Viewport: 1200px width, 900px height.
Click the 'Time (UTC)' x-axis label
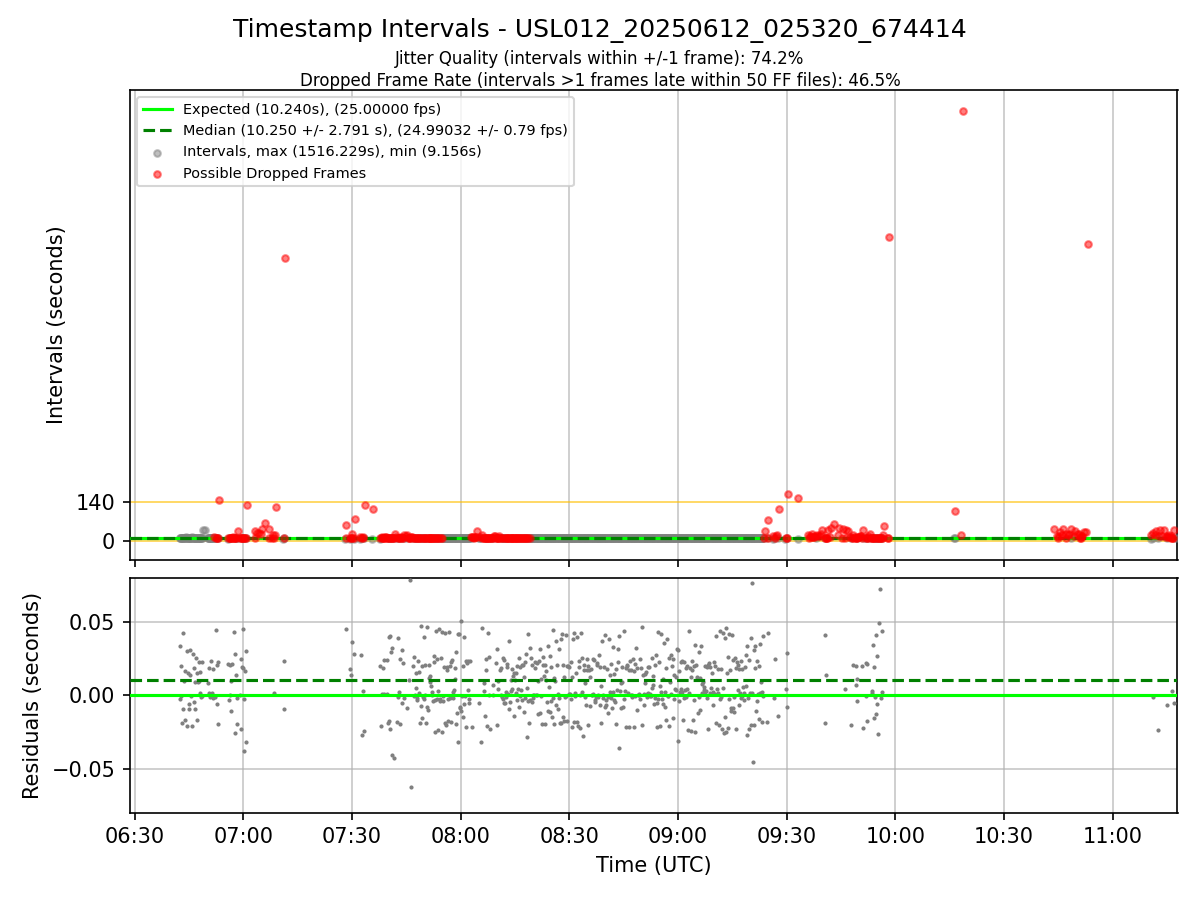(654, 865)
